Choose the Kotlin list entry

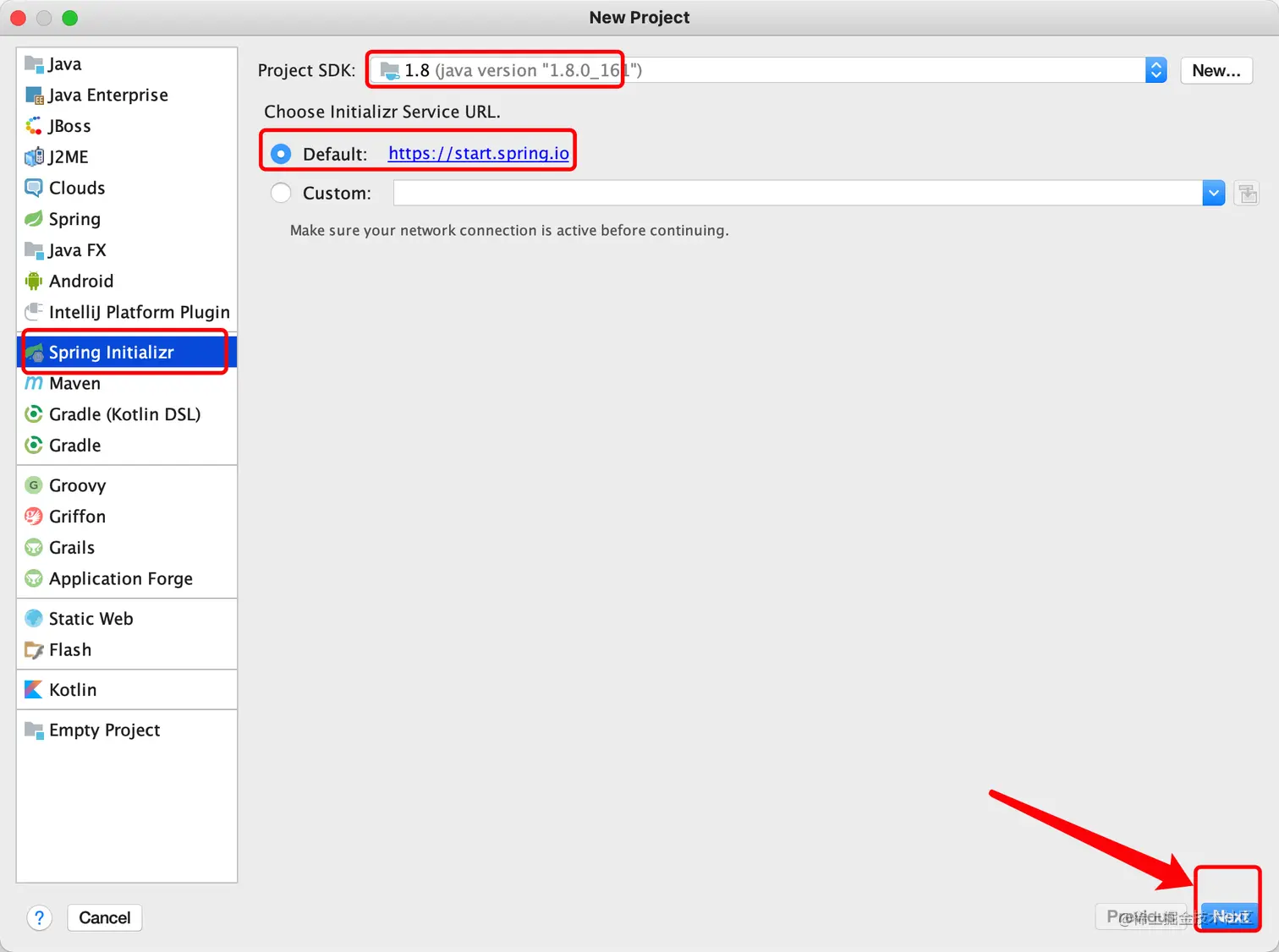coord(127,690)
